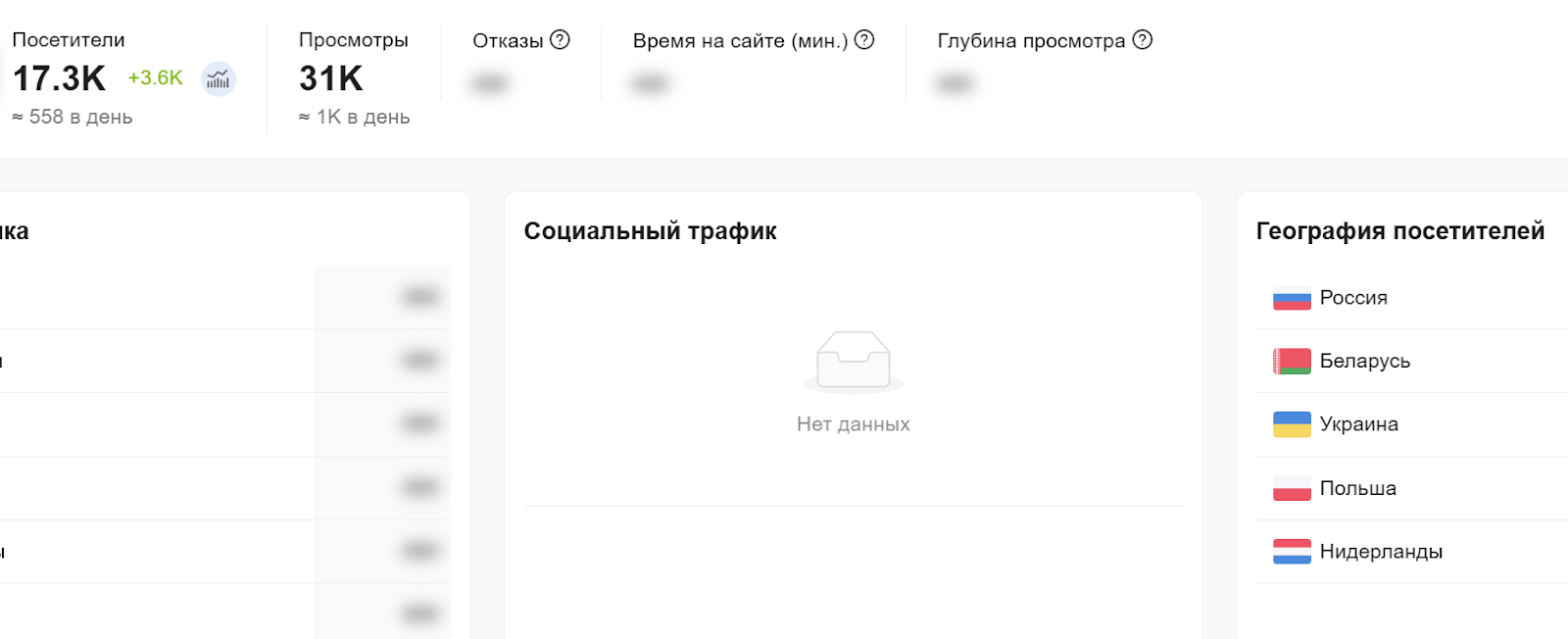The height and width of the screenshot is (639, 1568).
Task: Click the Belarus flag icon
Action: click(1292, 362)
